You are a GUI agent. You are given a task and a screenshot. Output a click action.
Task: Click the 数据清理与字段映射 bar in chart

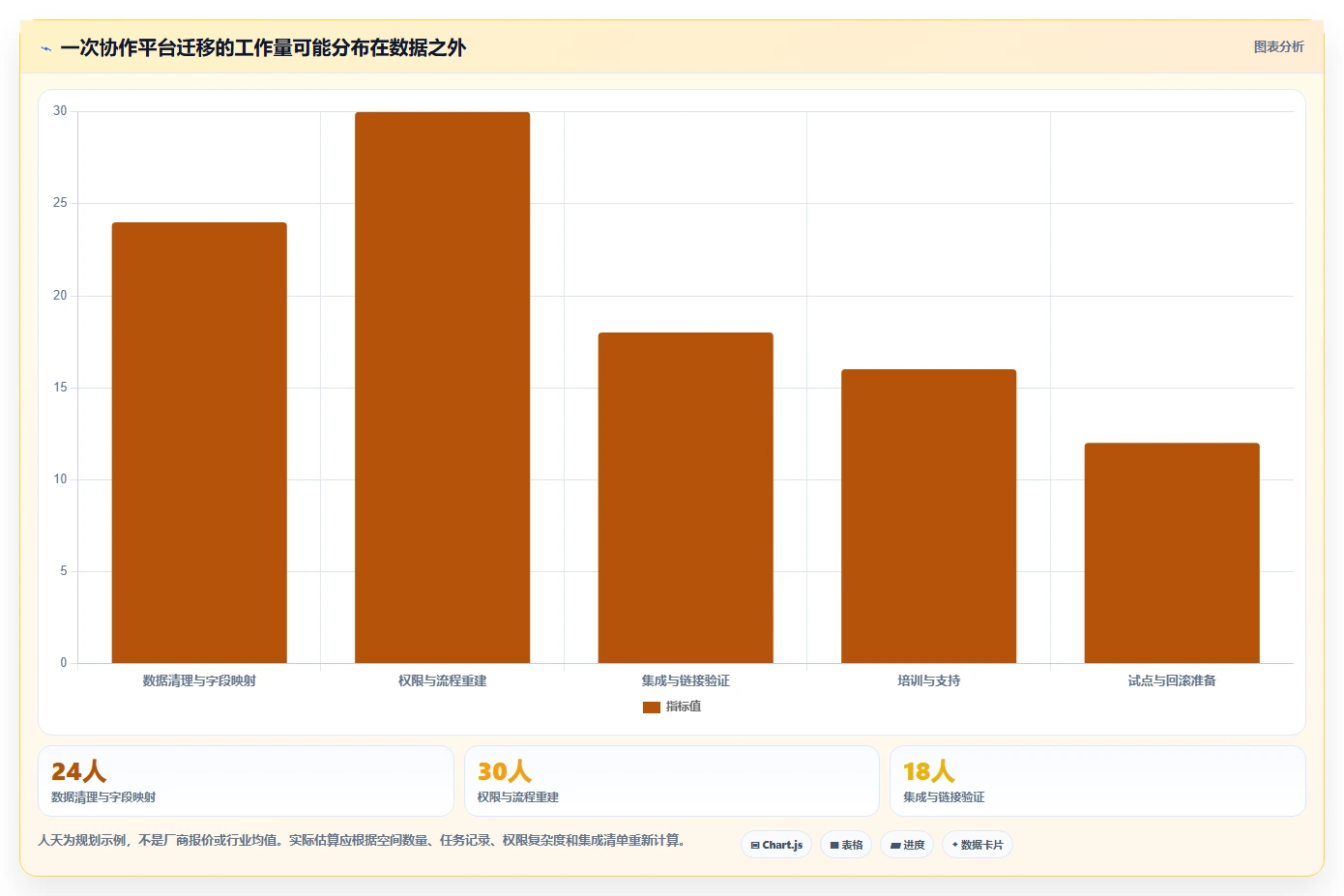tap(199, 443)
